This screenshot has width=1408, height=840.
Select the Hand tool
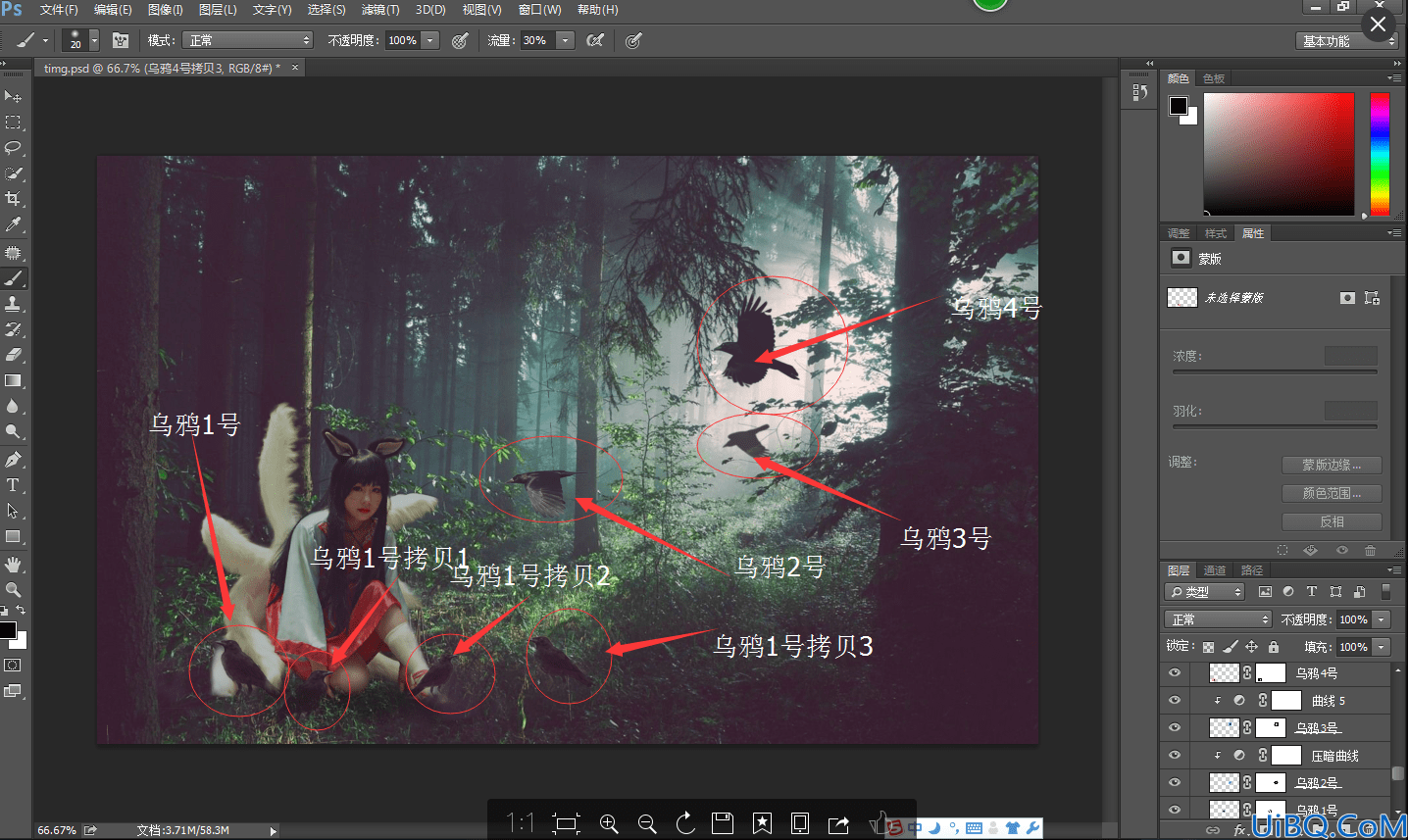(x=13, y=565)
